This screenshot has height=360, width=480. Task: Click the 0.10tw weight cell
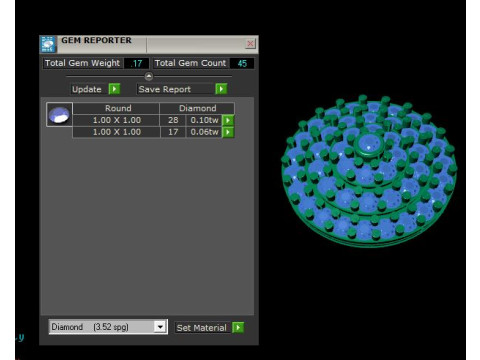coord(204,120)
